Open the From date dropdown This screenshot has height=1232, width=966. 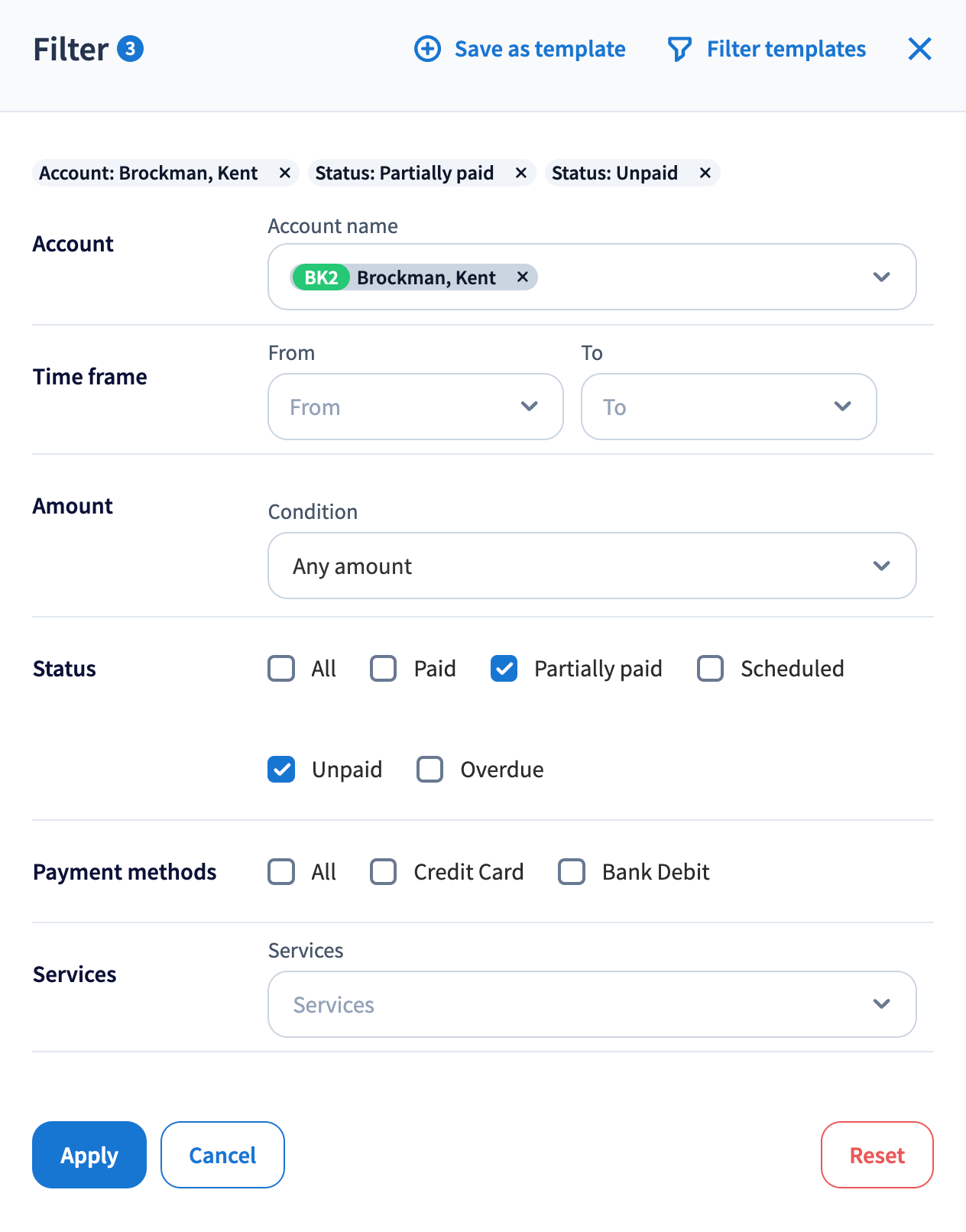[415, 407]
